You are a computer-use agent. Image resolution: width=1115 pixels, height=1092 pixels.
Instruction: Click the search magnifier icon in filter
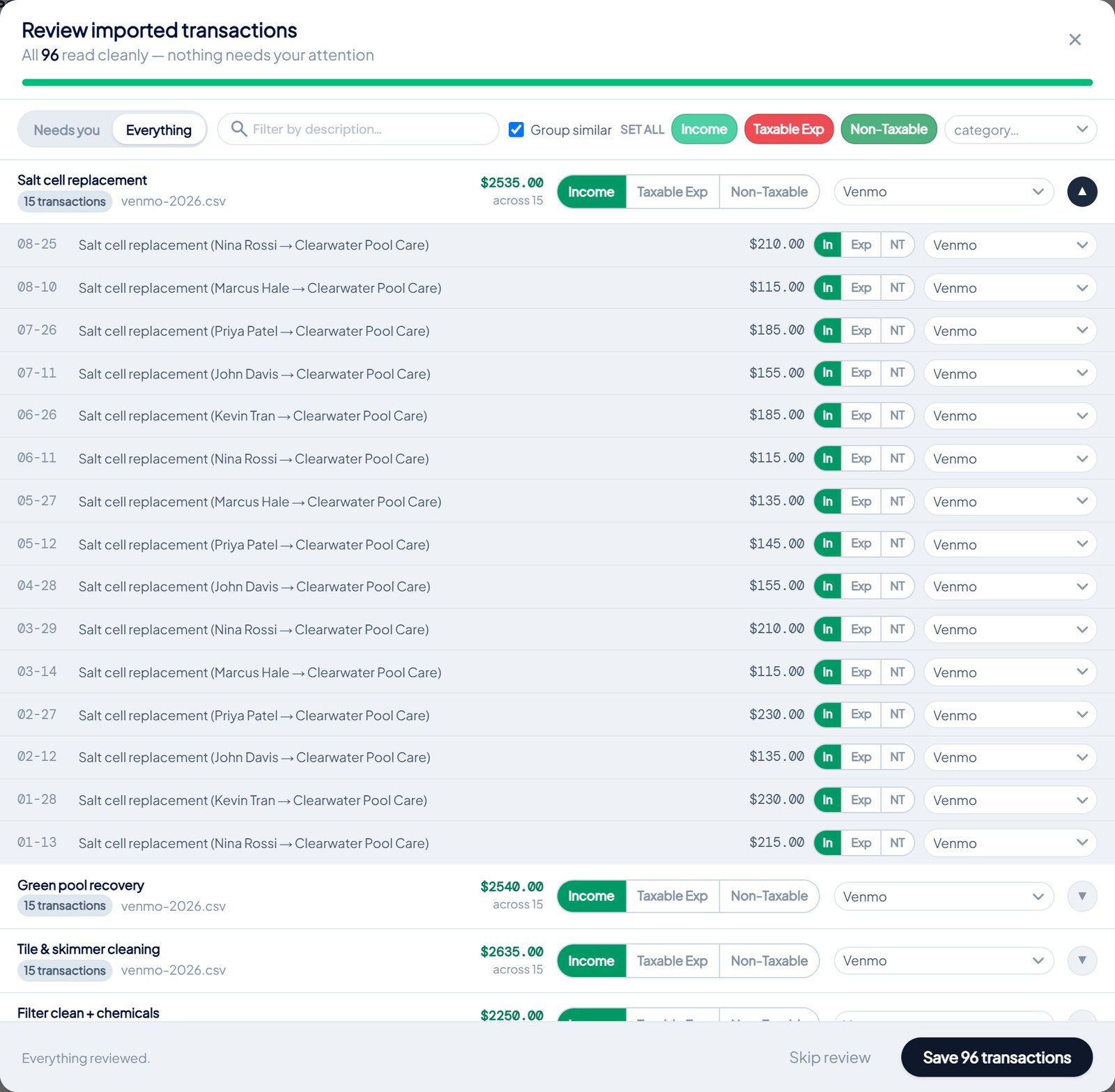point(239,129)
